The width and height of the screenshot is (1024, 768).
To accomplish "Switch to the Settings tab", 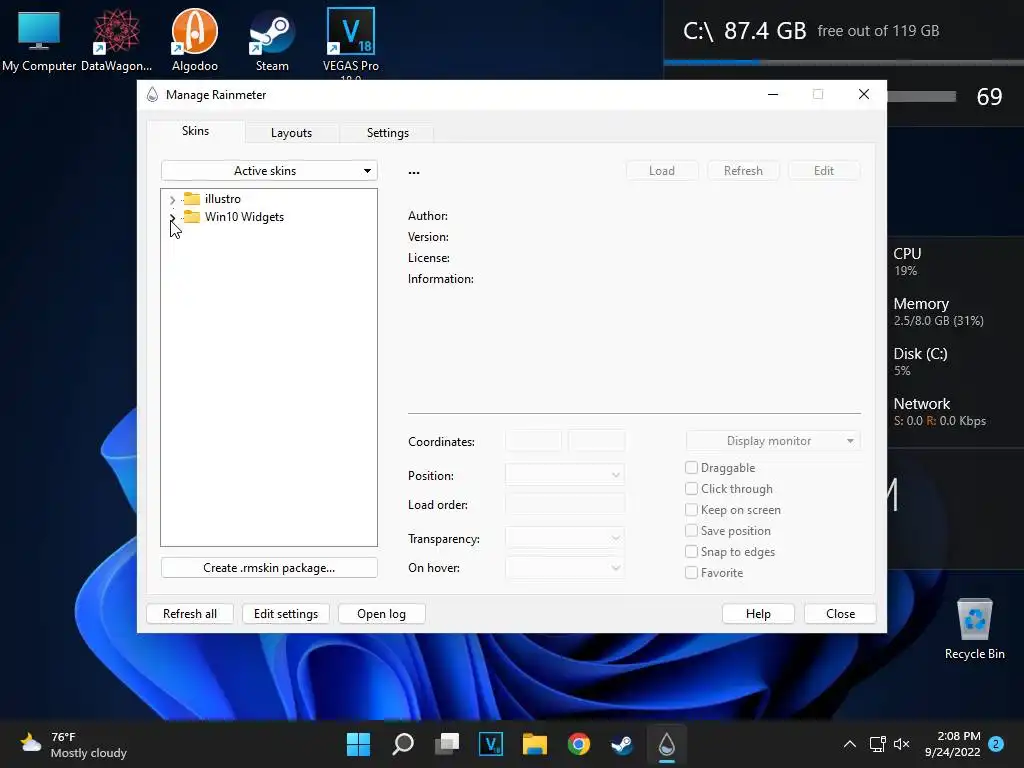I will point(387,133).
